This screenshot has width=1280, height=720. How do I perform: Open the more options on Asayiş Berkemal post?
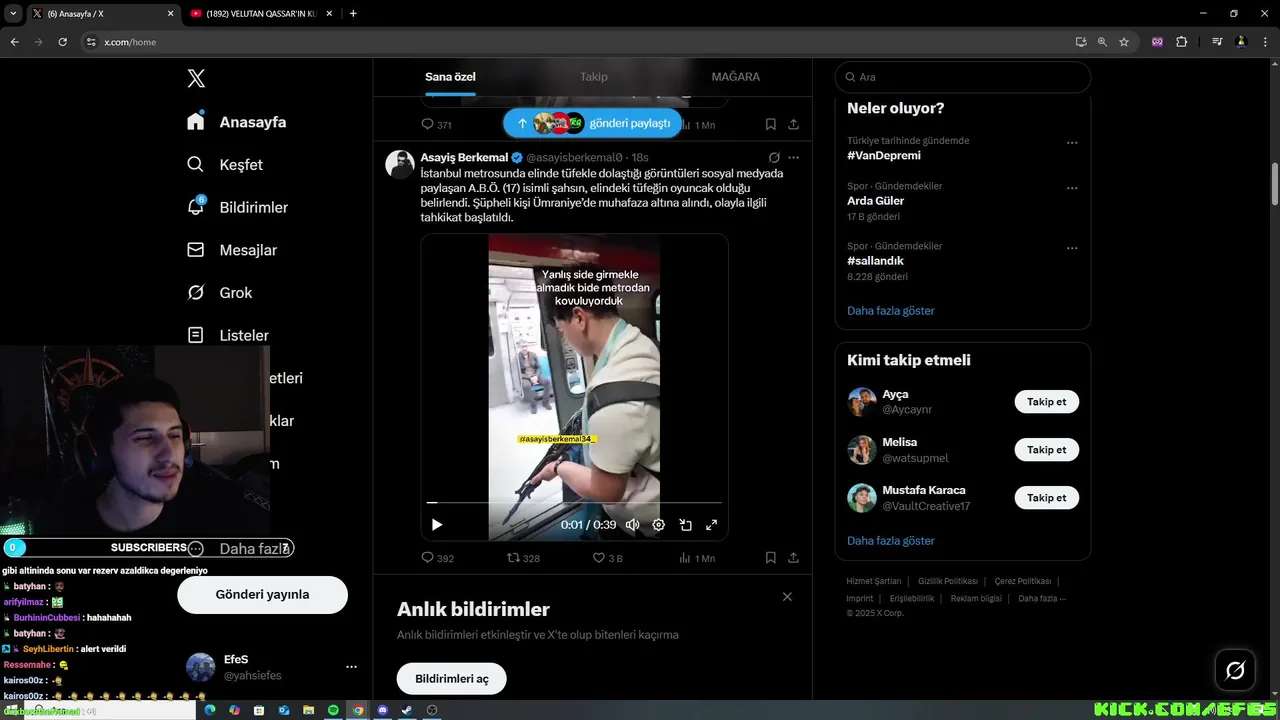pos(793,157)
